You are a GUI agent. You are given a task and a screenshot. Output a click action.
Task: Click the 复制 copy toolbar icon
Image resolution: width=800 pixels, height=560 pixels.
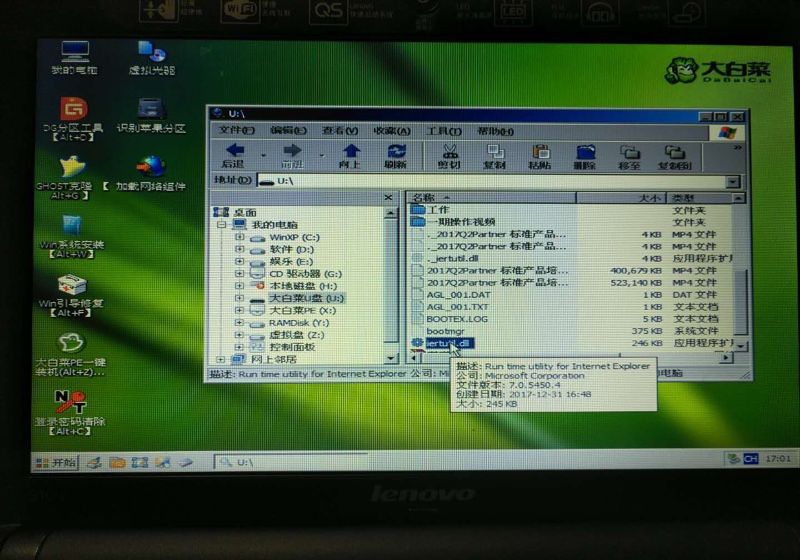[x=494, y=156]
